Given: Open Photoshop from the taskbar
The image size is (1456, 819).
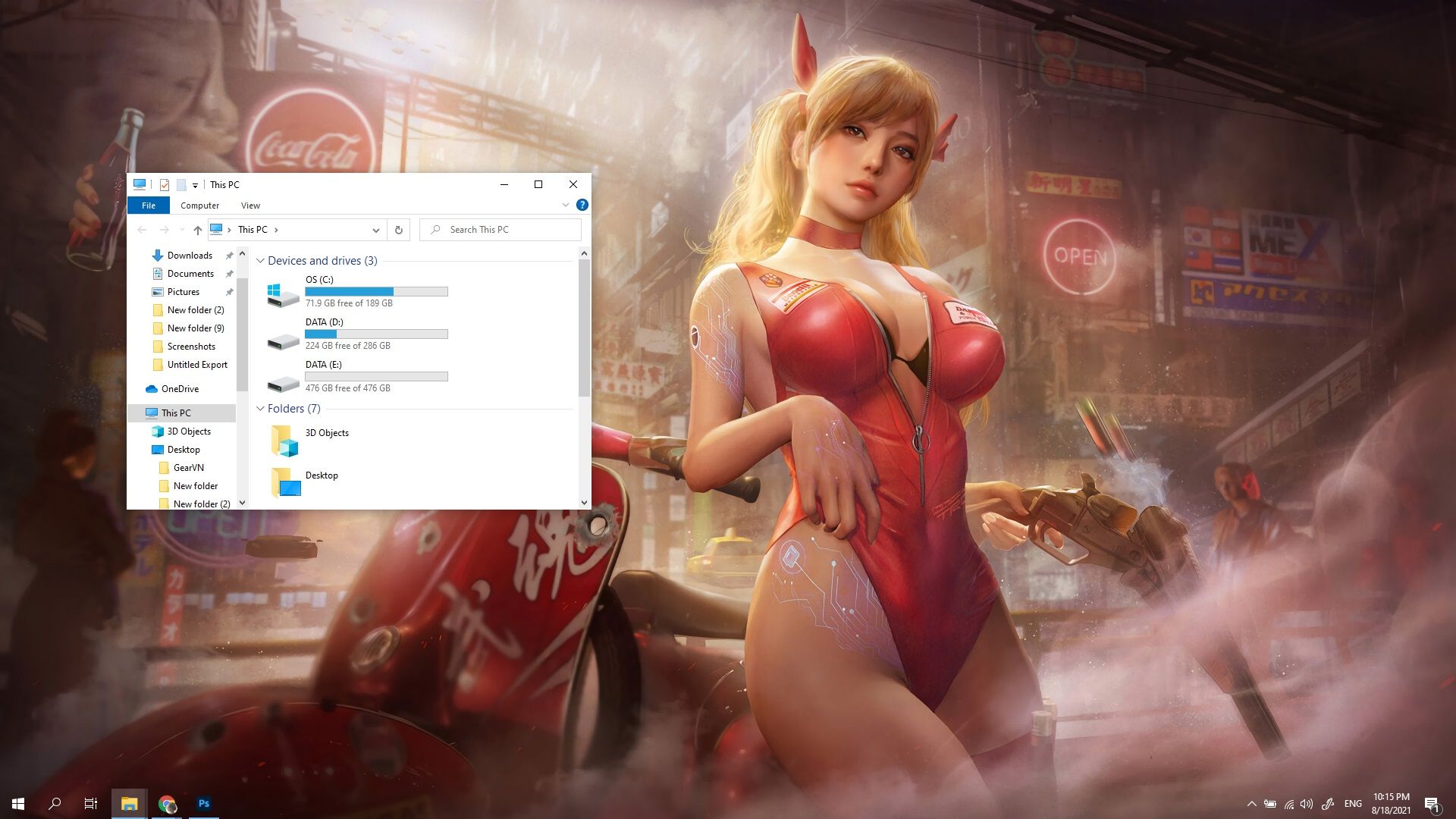Looking at the screenshot, I should pos(203,803).
